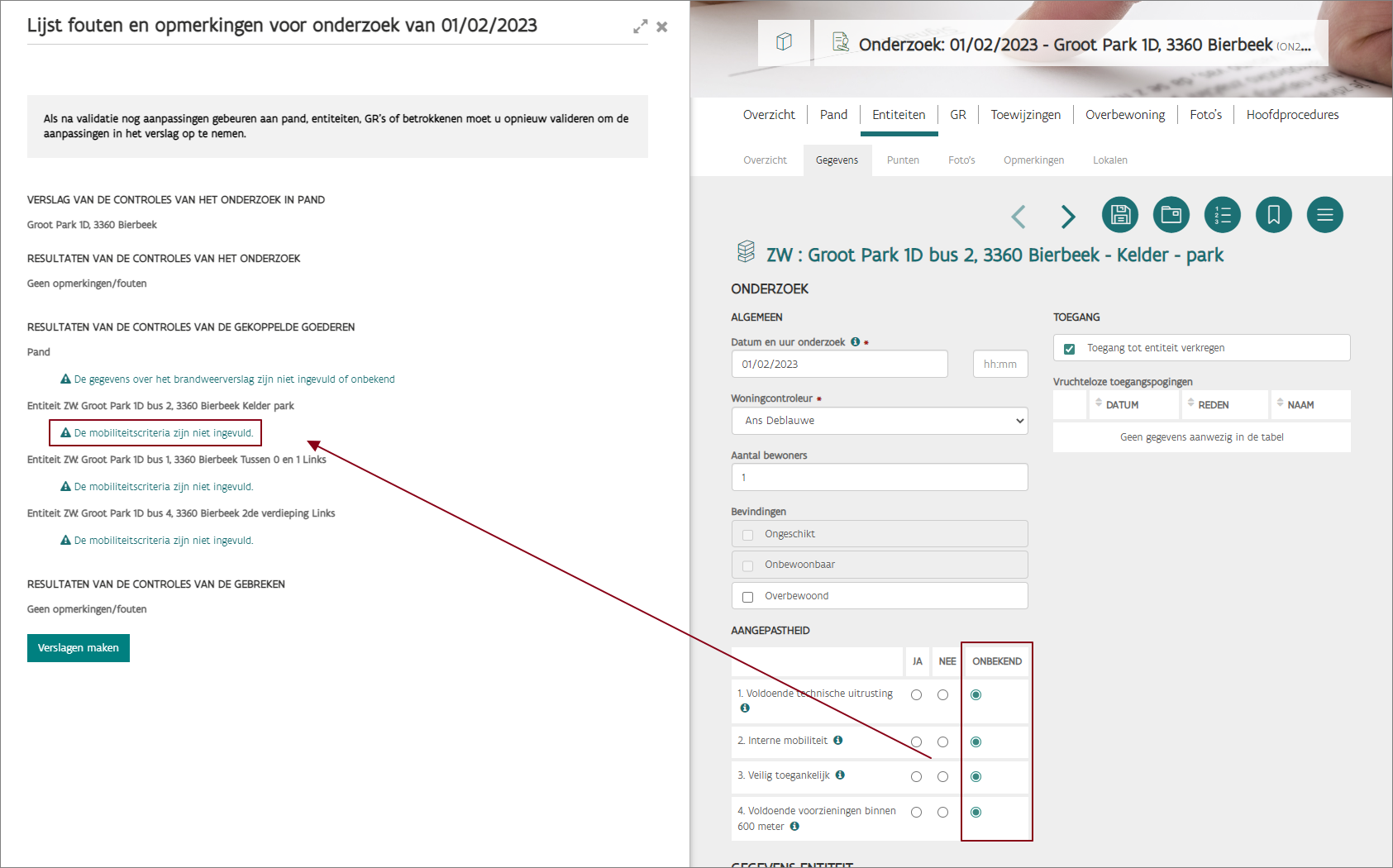Open the hamburger menu icon
1393x868 pixels.
coord(1324,215)
